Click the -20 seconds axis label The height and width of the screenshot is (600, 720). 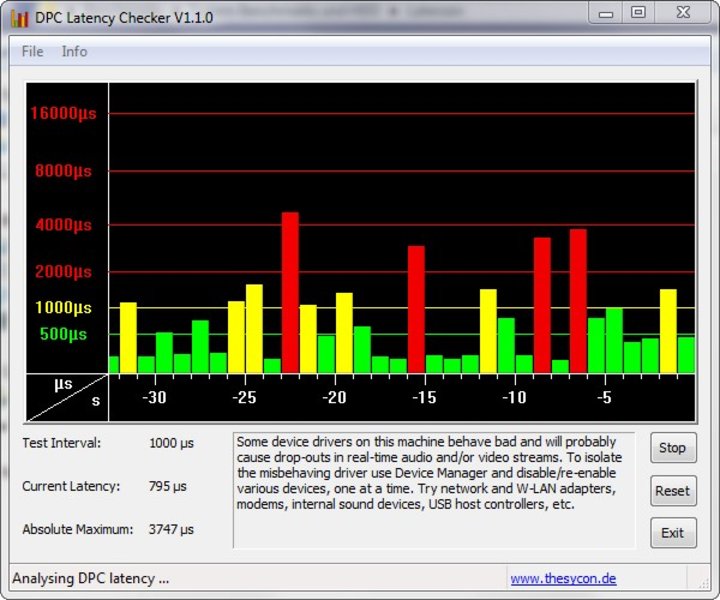(x=334, y=397)
